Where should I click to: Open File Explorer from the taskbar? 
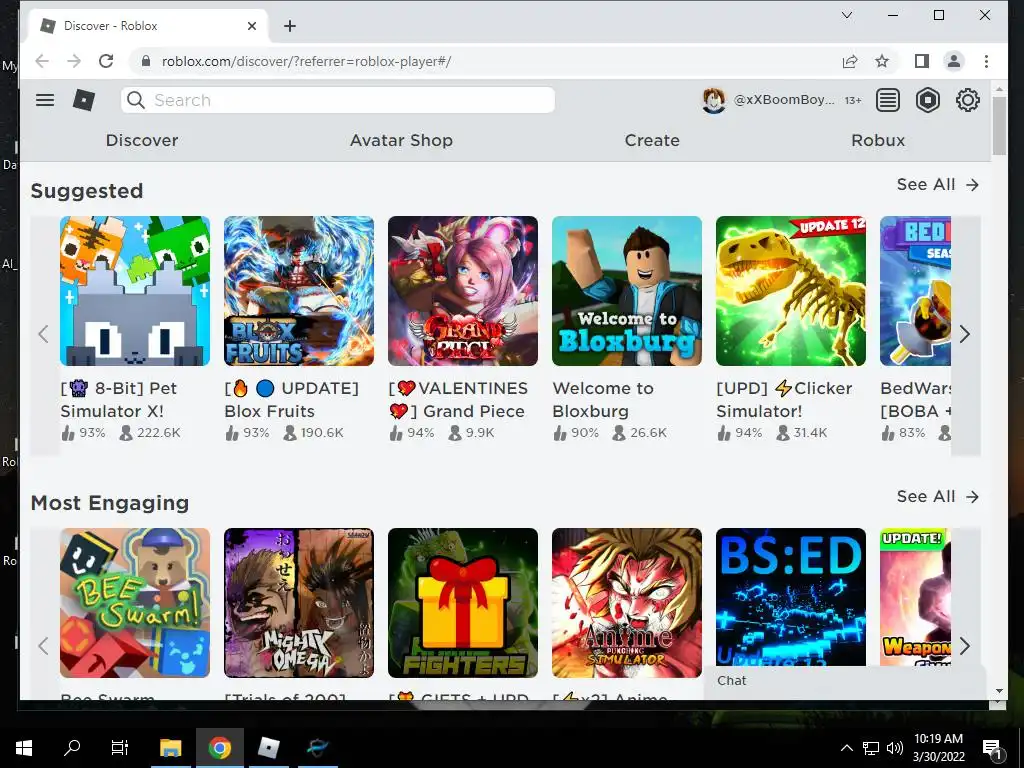coord(170,748)
